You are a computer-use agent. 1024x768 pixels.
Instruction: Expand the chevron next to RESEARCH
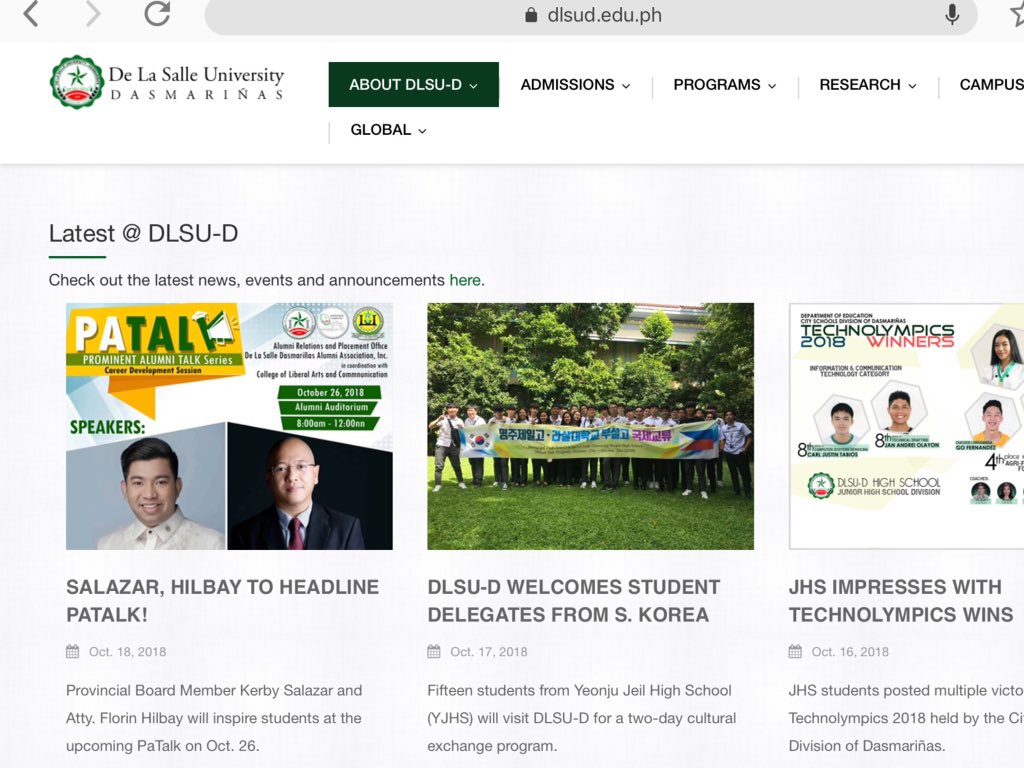pyautogui.click(x=912, y=86)
